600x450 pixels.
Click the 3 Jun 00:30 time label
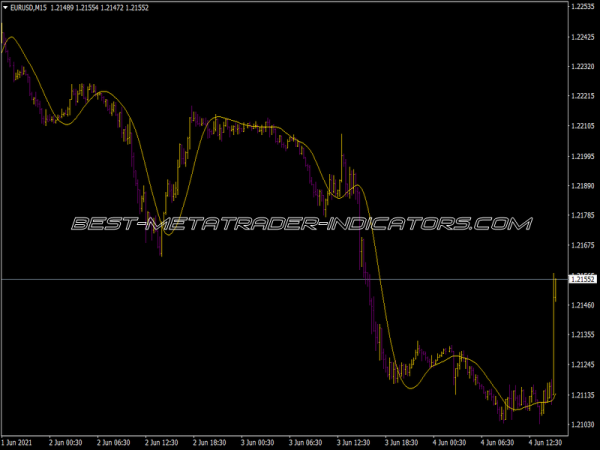click(260, 440)
